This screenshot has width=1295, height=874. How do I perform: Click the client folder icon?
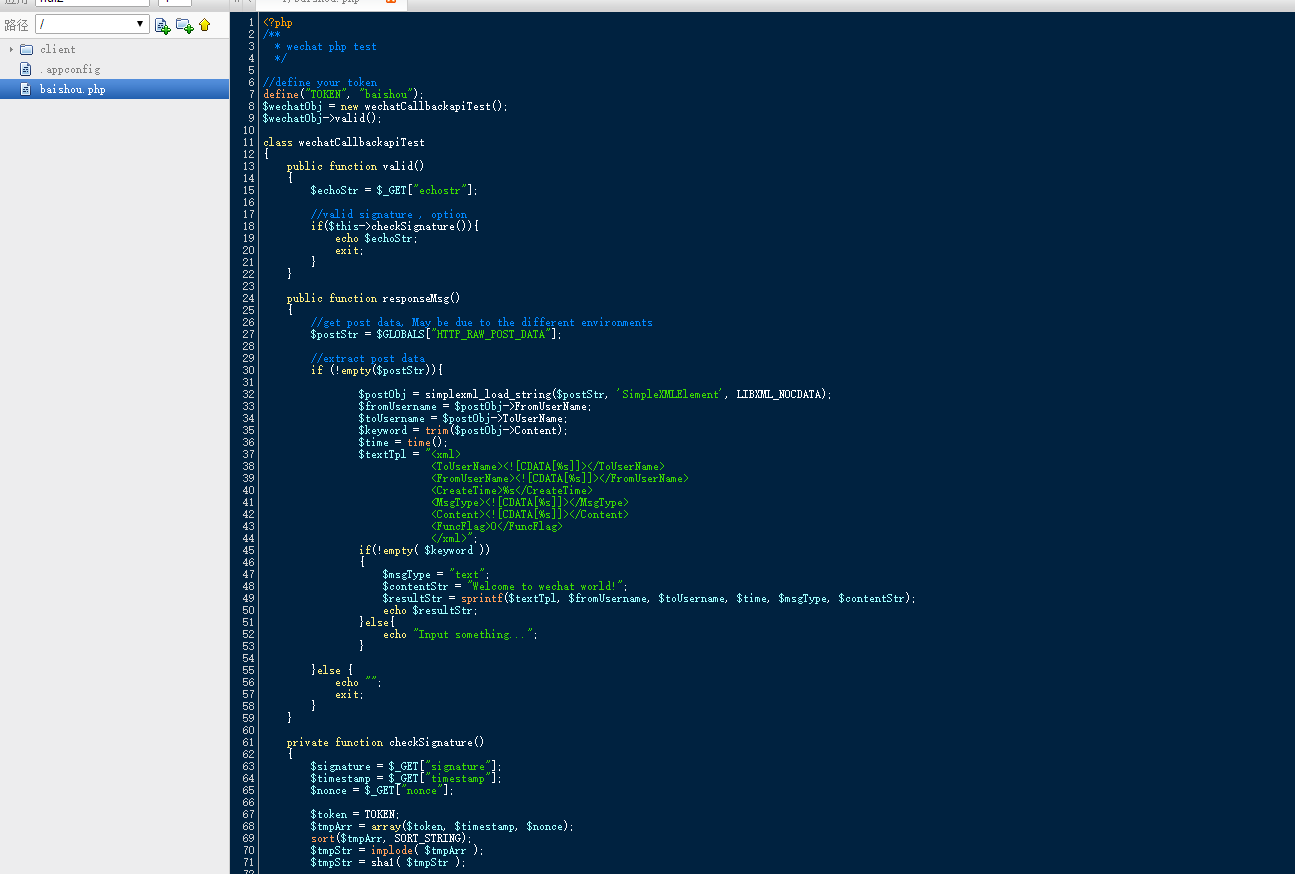point(26,49)
